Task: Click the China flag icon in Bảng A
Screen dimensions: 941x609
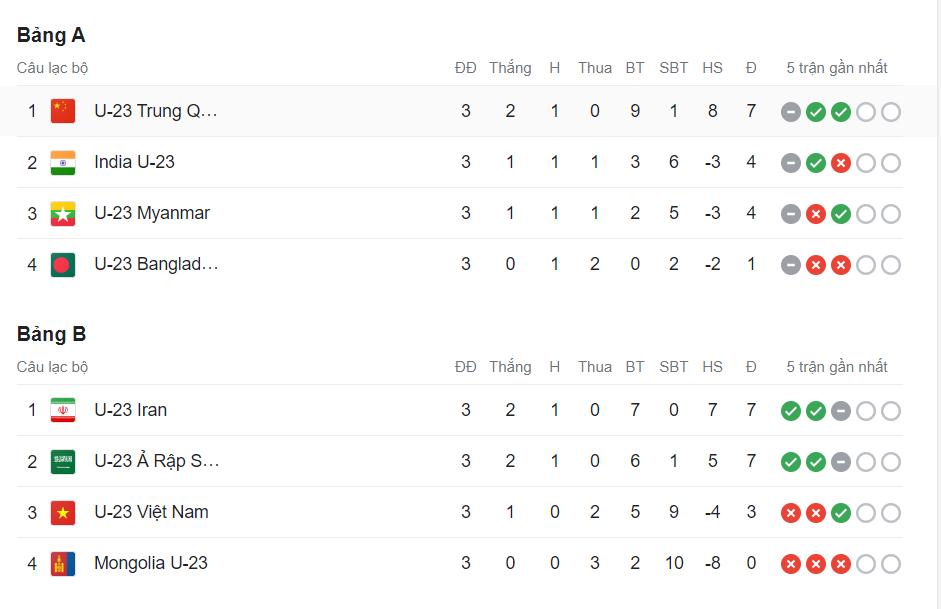Action: tap(63, 111)
